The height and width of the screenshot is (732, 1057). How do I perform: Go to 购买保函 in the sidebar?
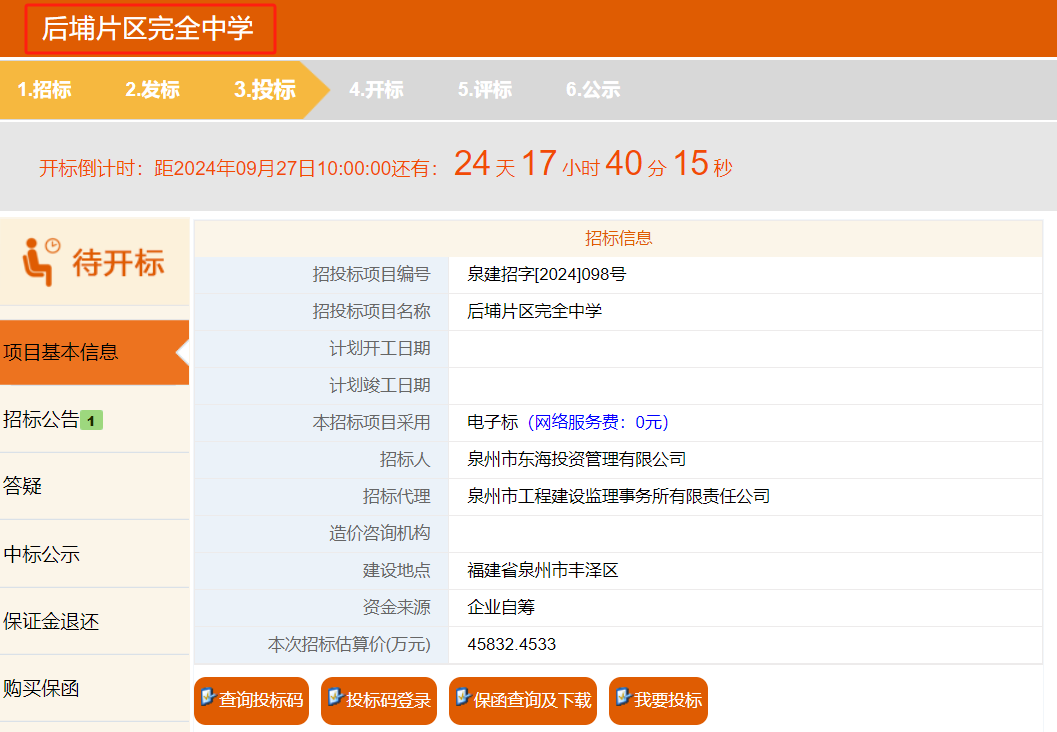point(42,688)
